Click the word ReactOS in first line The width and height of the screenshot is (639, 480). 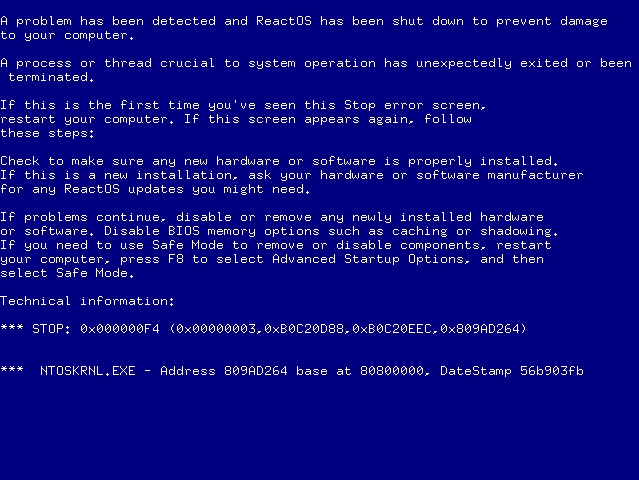click(x=284, y=21)
